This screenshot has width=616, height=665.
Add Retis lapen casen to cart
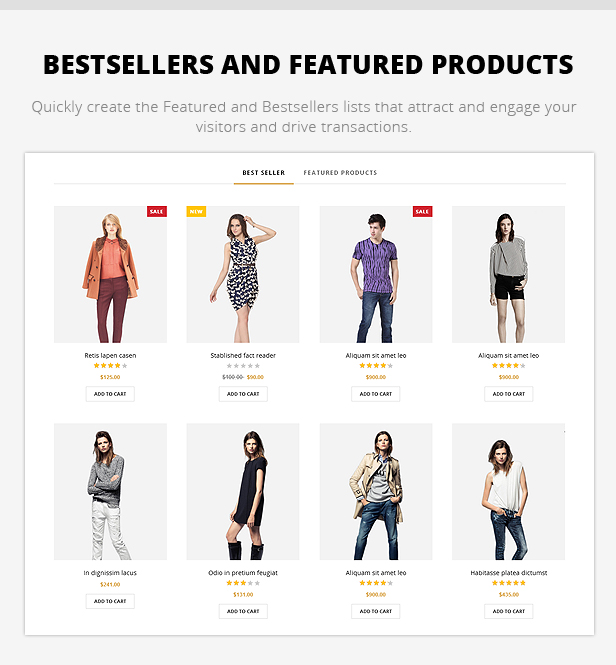[110, 394]
